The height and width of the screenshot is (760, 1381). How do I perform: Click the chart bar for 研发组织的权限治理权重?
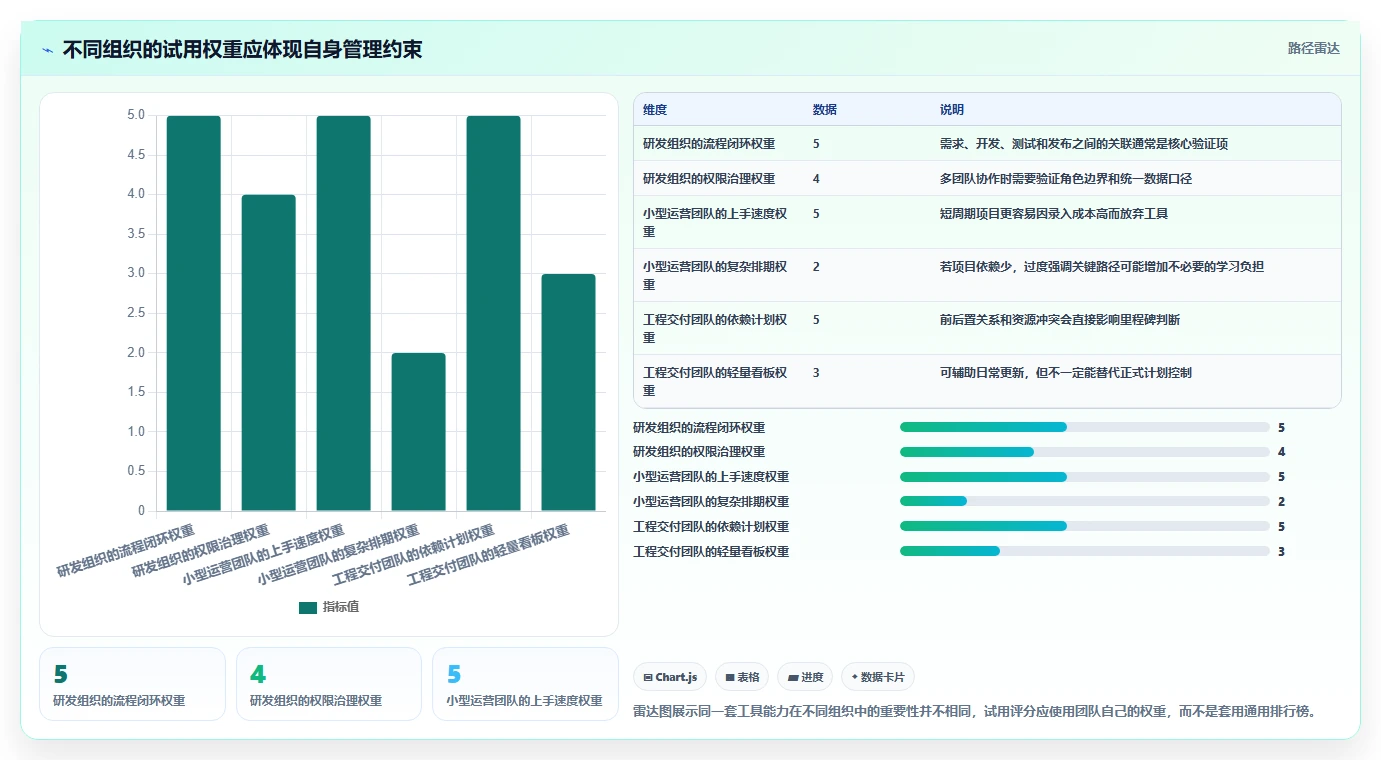pos(269,353)
